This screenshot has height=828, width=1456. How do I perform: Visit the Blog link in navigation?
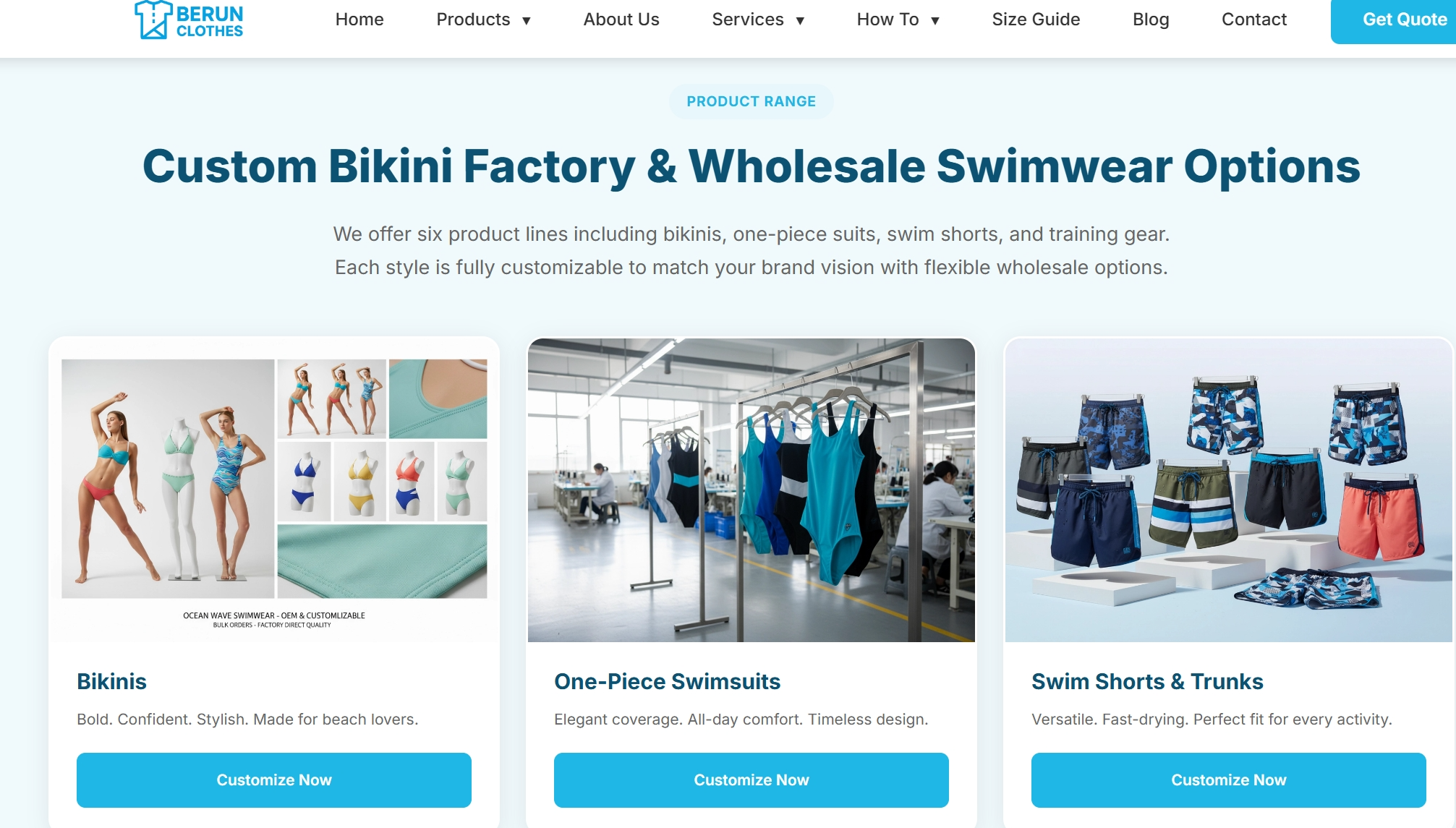pos(1151,20)
